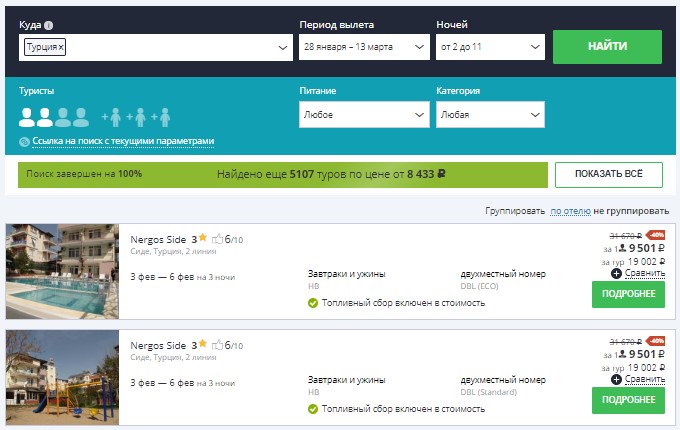Group results via по отелю
This screenshot has width=680, height=430.
[570, 211]
